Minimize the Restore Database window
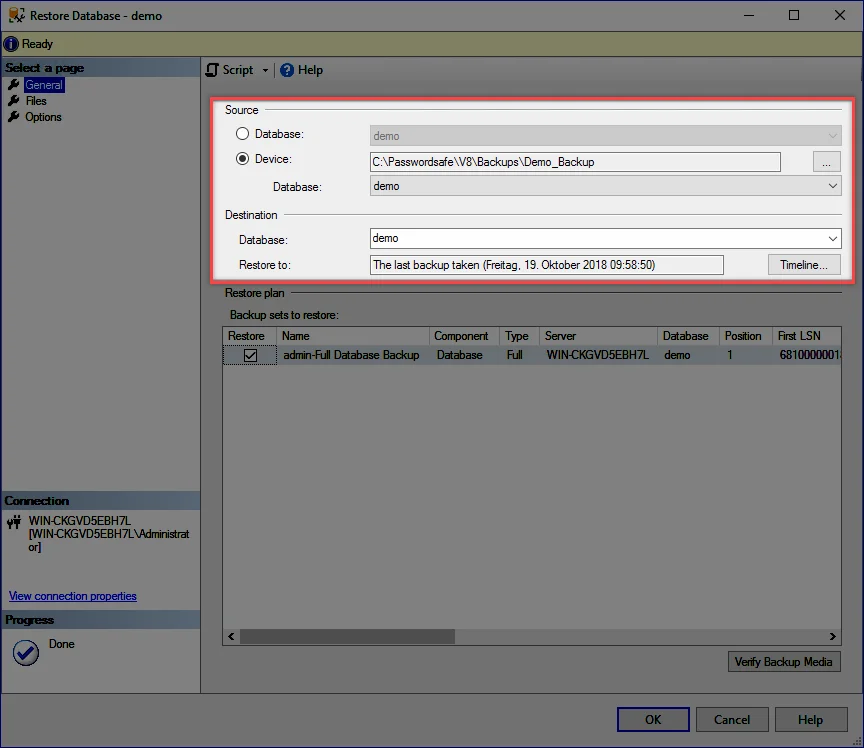Viewport: 864px width, 748px height. (x=749, y=15)
